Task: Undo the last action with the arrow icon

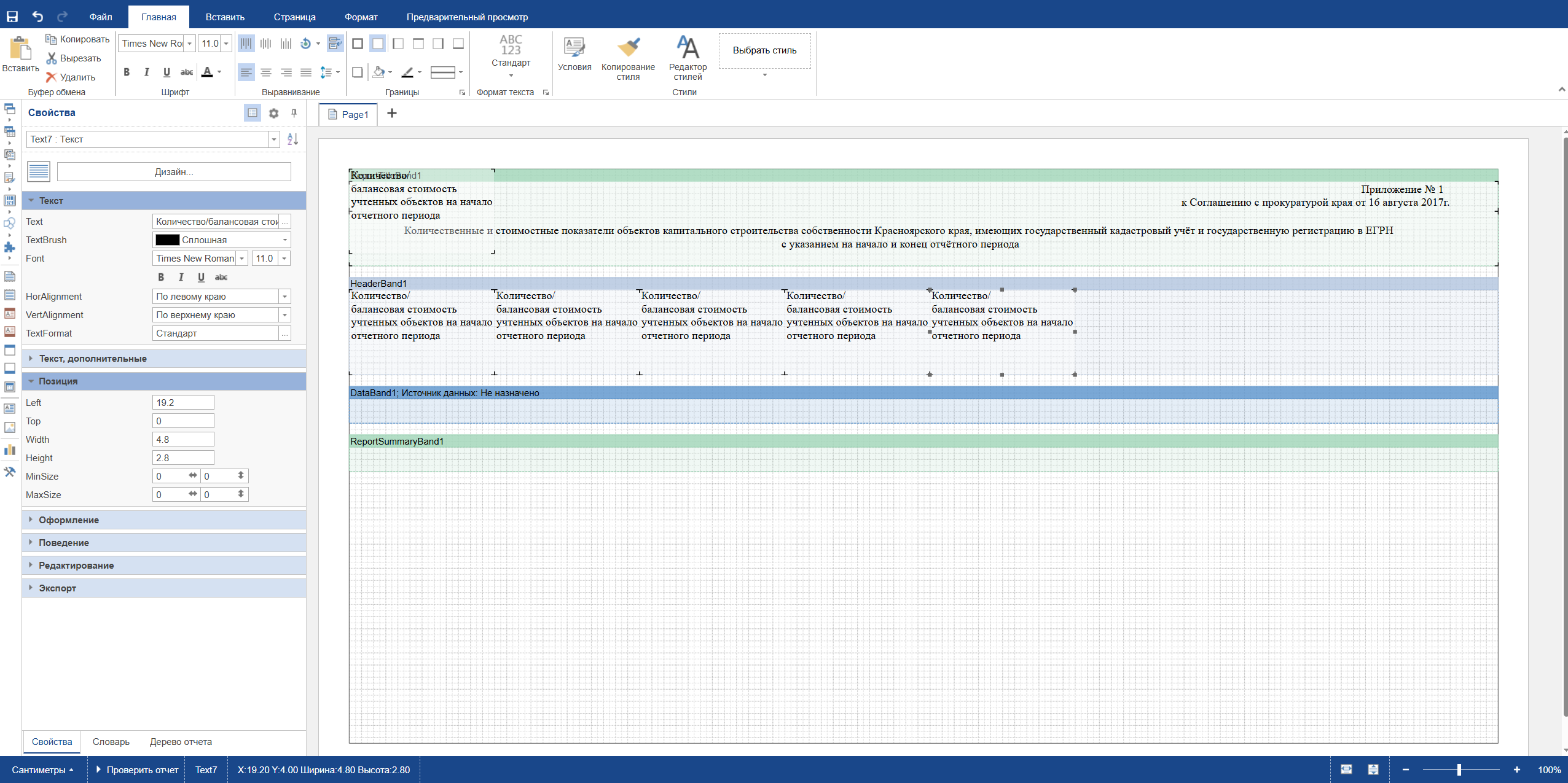Action: 37,17
